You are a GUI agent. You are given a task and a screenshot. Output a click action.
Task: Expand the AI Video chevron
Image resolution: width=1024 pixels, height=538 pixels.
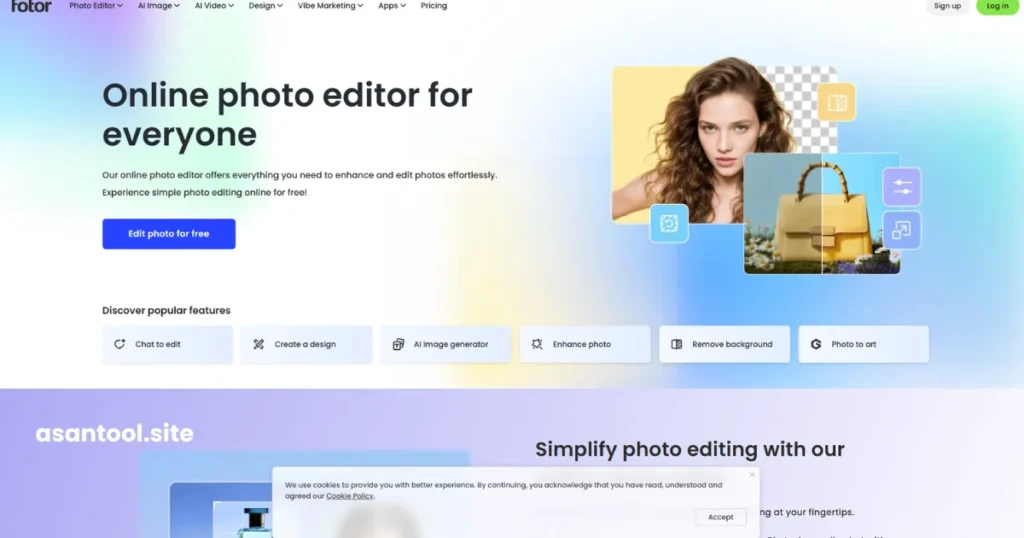[231, 6]
